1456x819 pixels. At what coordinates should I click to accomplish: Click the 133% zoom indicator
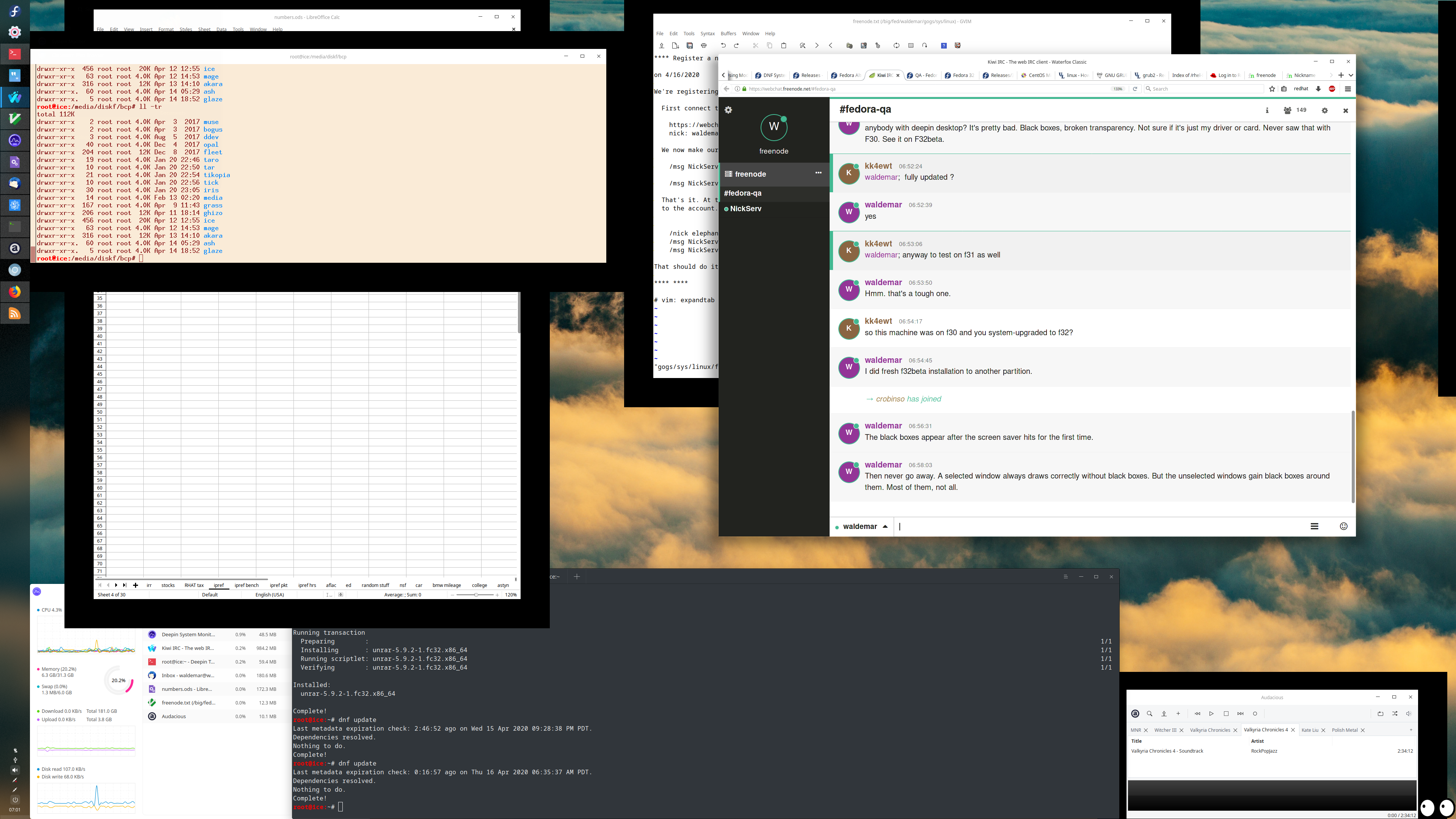tap(1117, 89)
